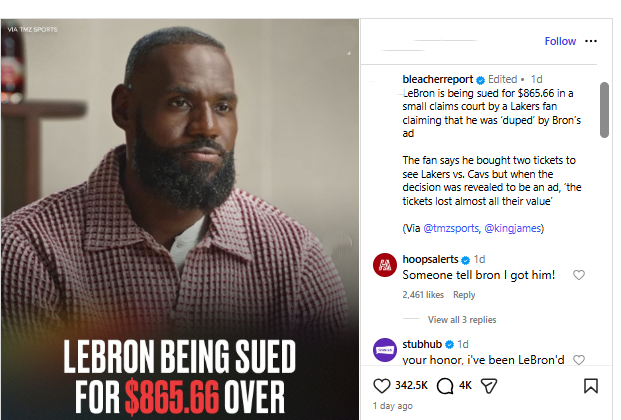
Task: Follow the account
Action: [x=560, y=41]
